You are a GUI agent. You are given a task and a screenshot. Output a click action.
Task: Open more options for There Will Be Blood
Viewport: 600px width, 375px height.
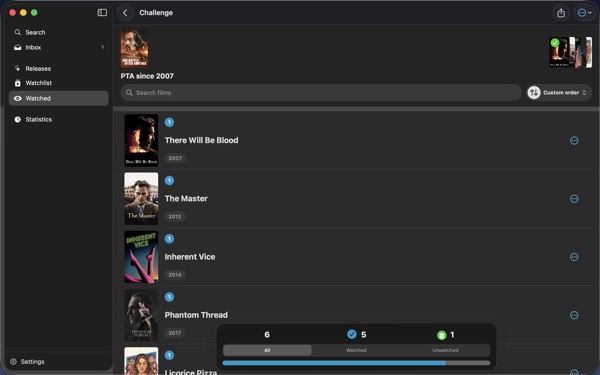pos(574,140)
